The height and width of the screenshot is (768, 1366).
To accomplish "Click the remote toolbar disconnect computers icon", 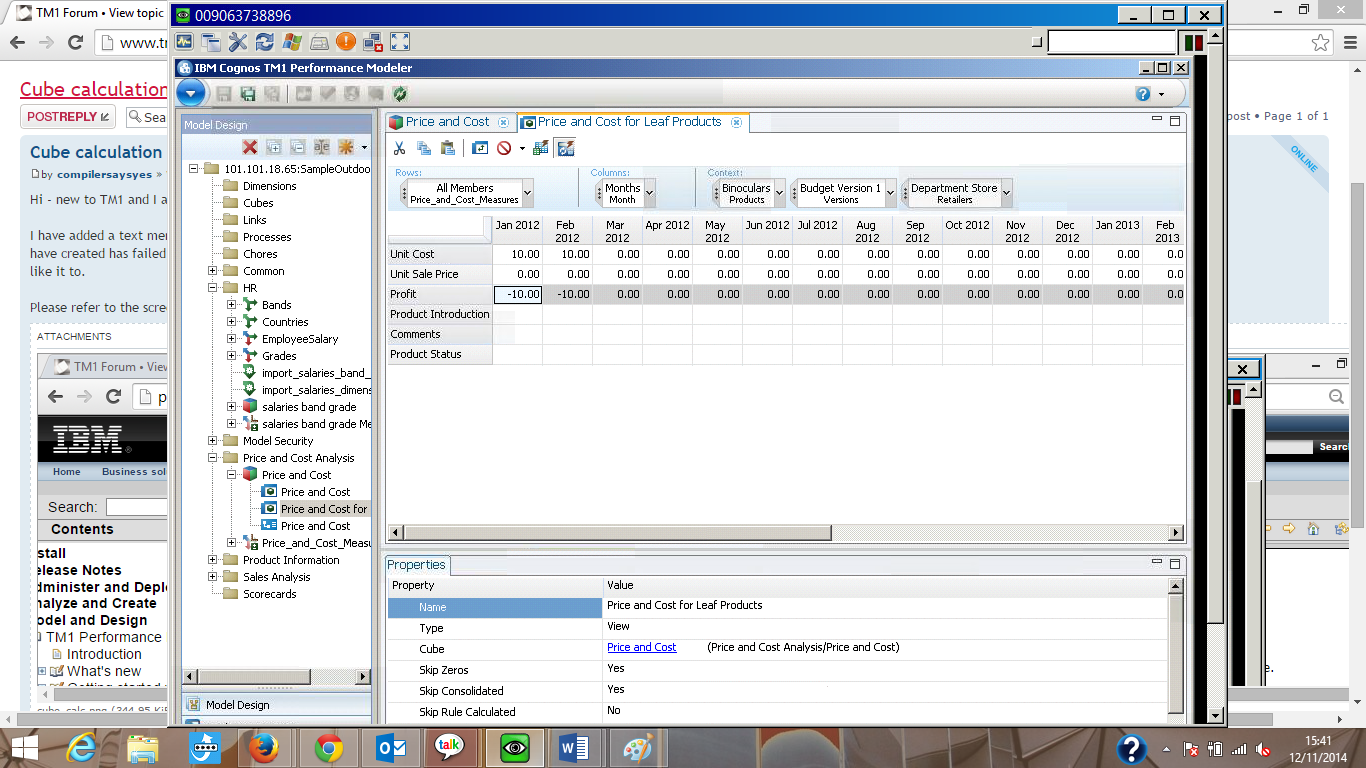I will (x=373, y=42).
